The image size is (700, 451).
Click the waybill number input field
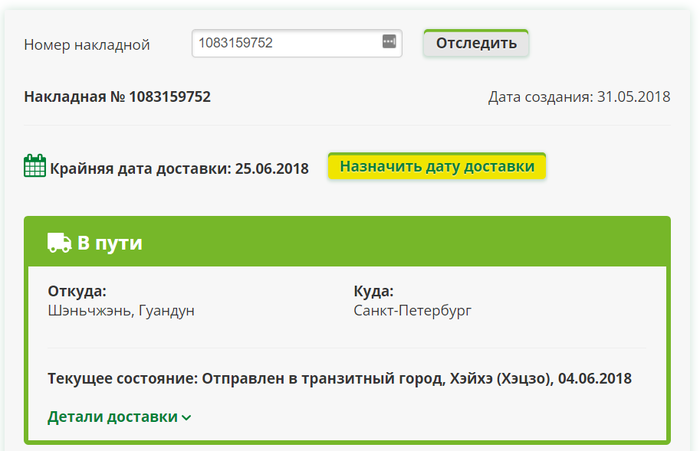[285, 43]
